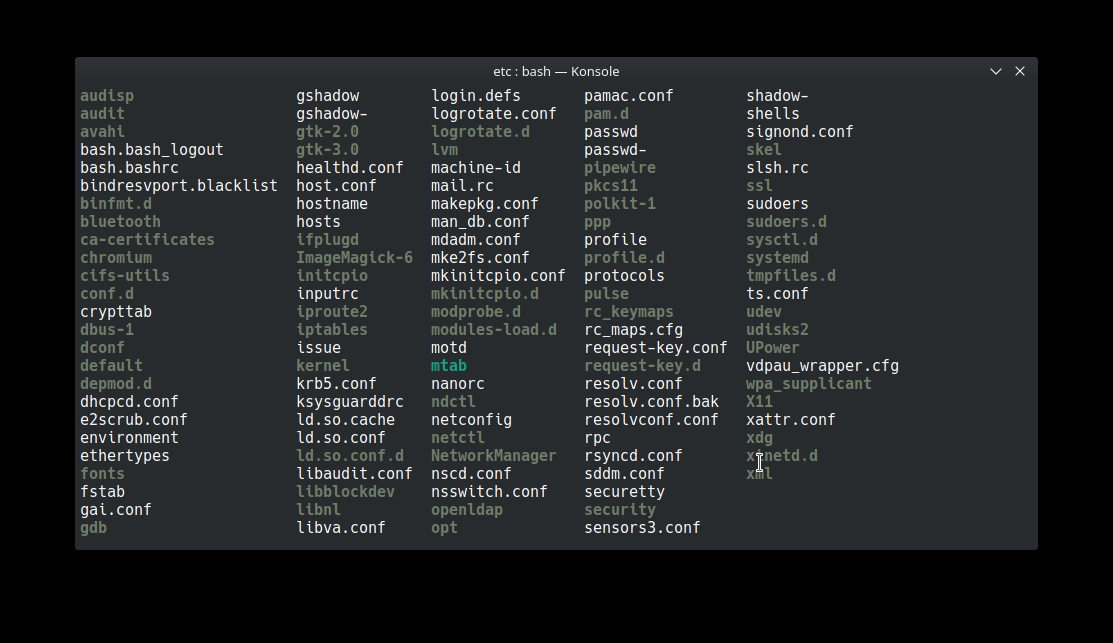Viewport: 1113px width, 643px height.
Task: Click the request-key.conf file name
Action: (x=656, y=348)
